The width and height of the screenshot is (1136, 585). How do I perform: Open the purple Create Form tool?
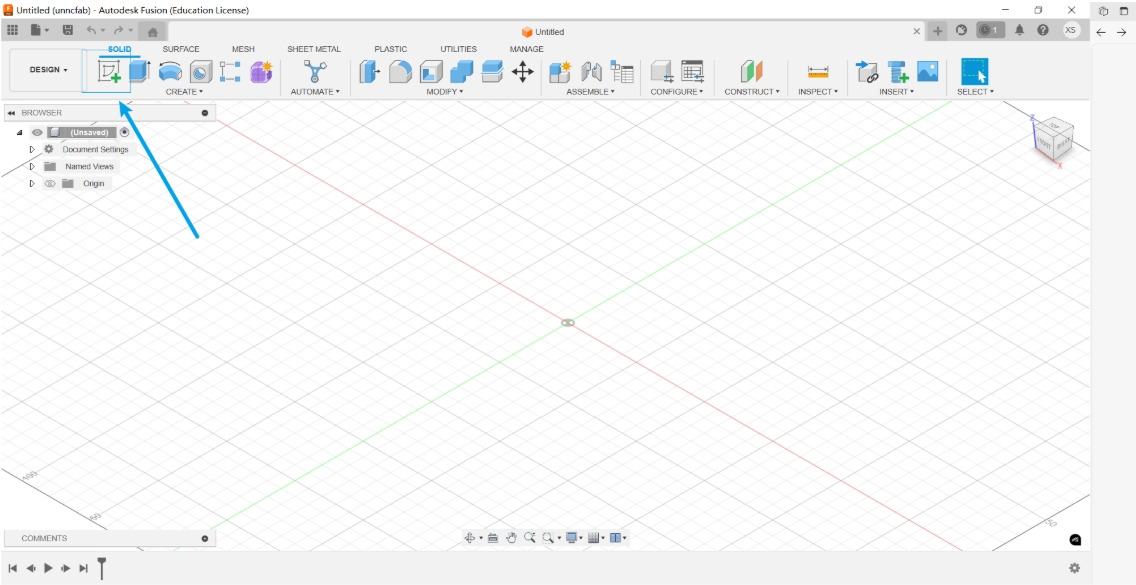click(261, 72)
